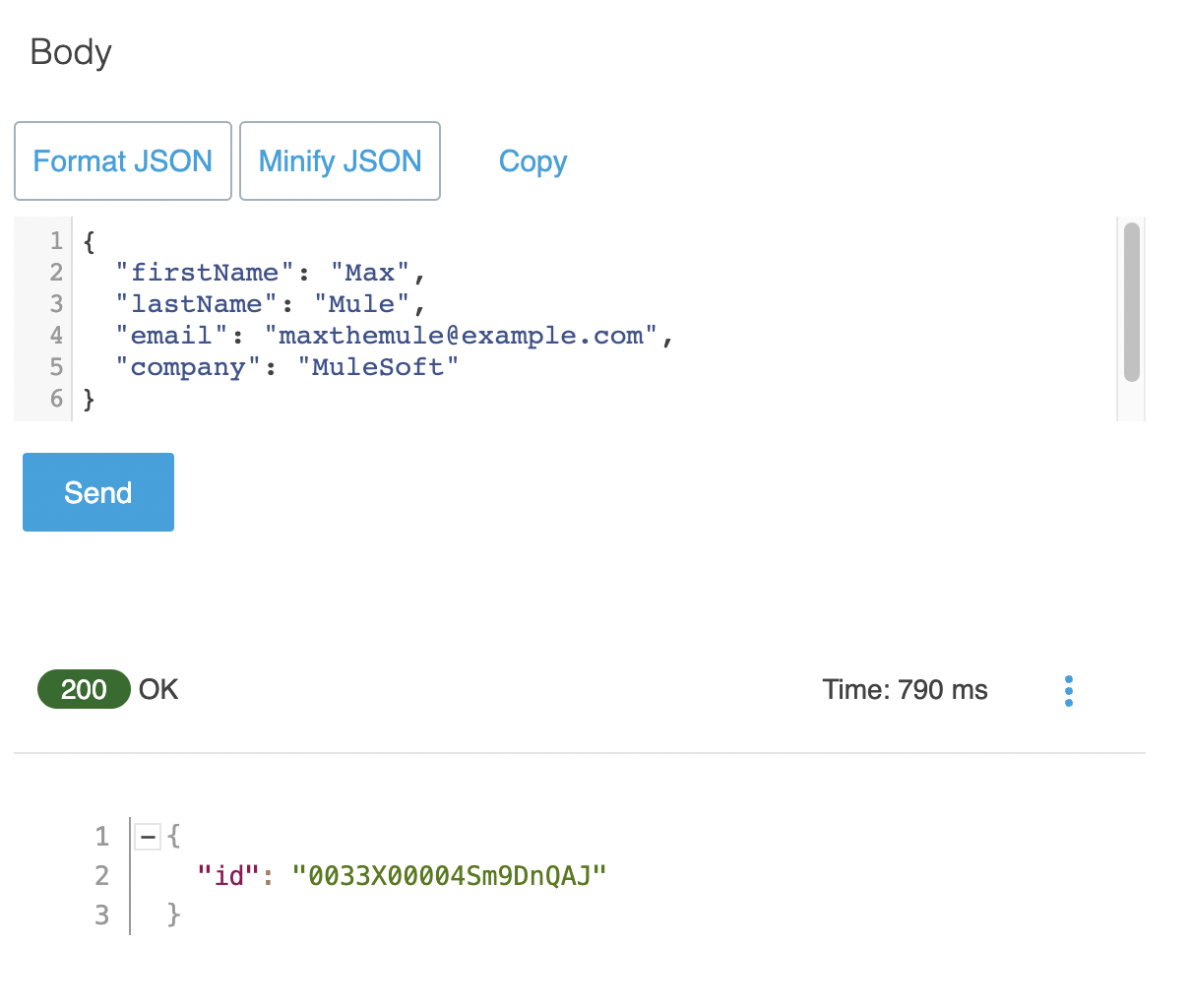Place cursor on the "firstName" key
Viewport: 1191px width, 1008px height.
(205, 273)
